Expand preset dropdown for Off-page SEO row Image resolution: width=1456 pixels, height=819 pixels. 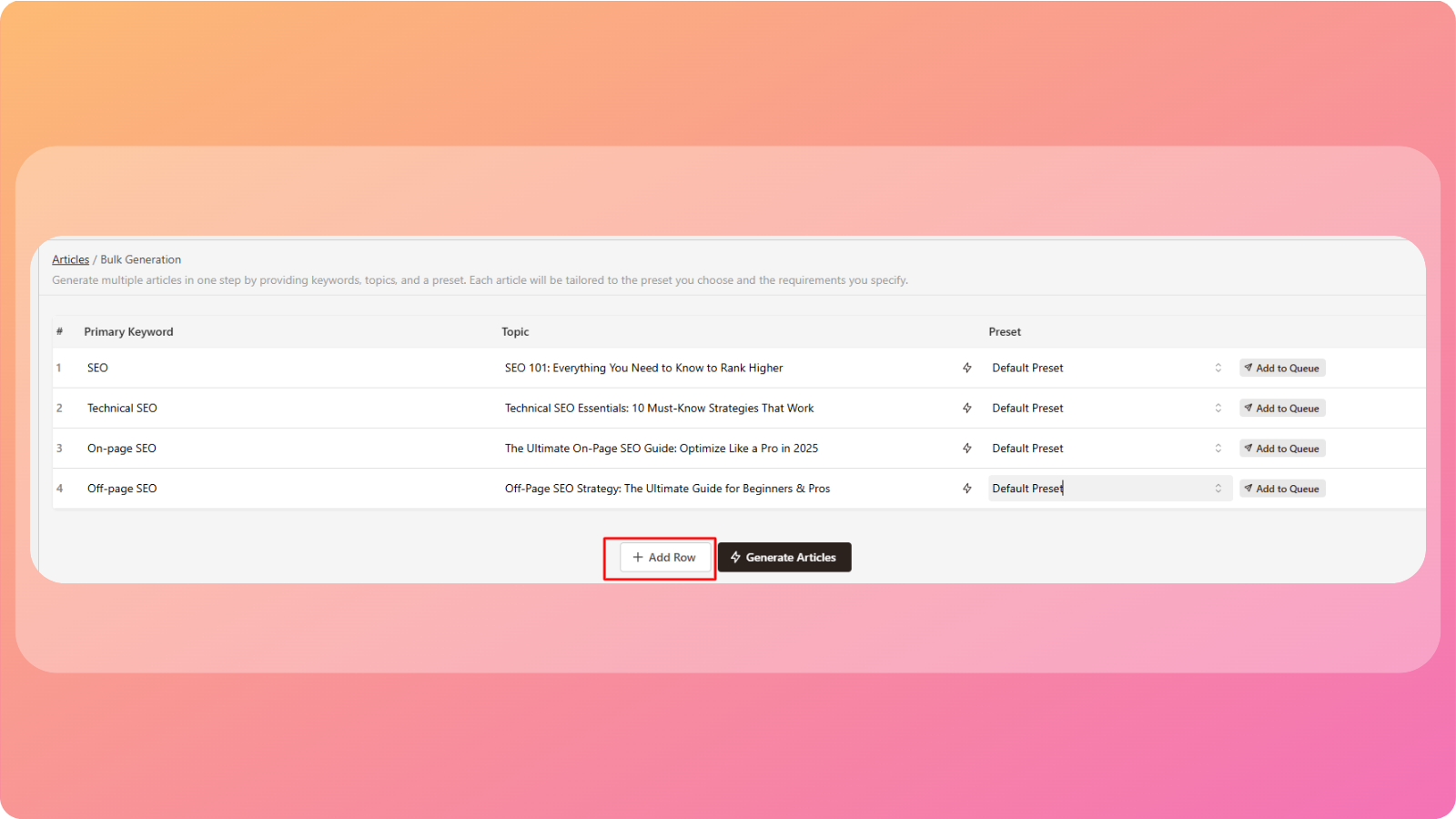tap(1107, 489)
